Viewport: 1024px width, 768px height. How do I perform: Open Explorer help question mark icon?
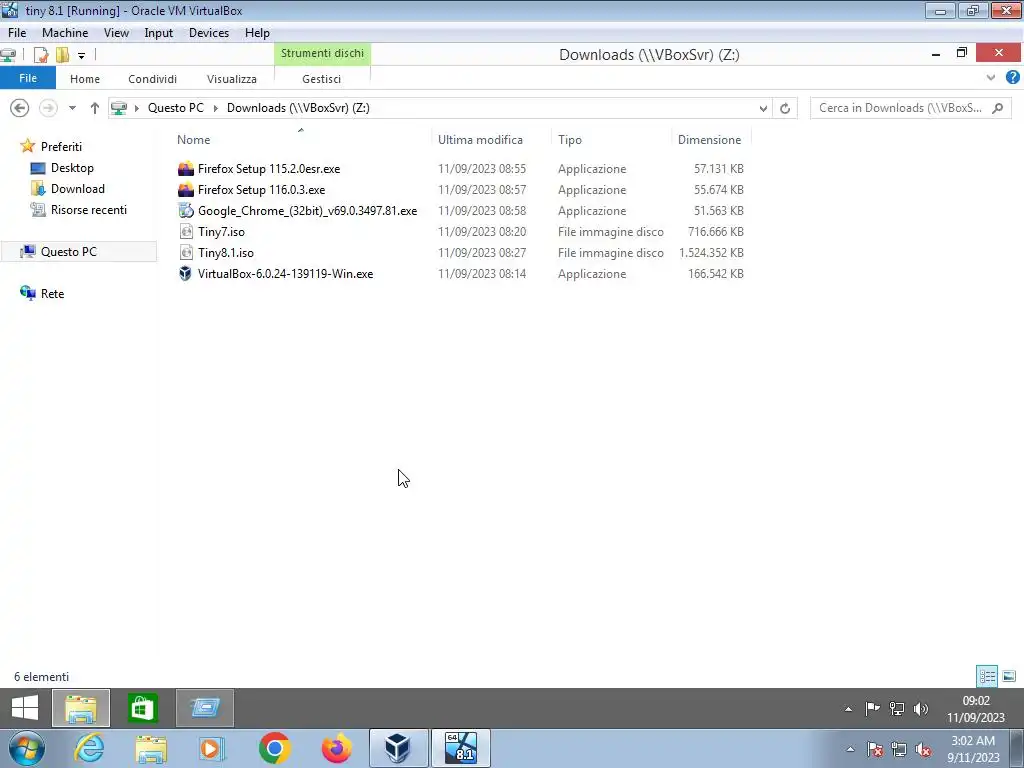(x=1012, y=78)
